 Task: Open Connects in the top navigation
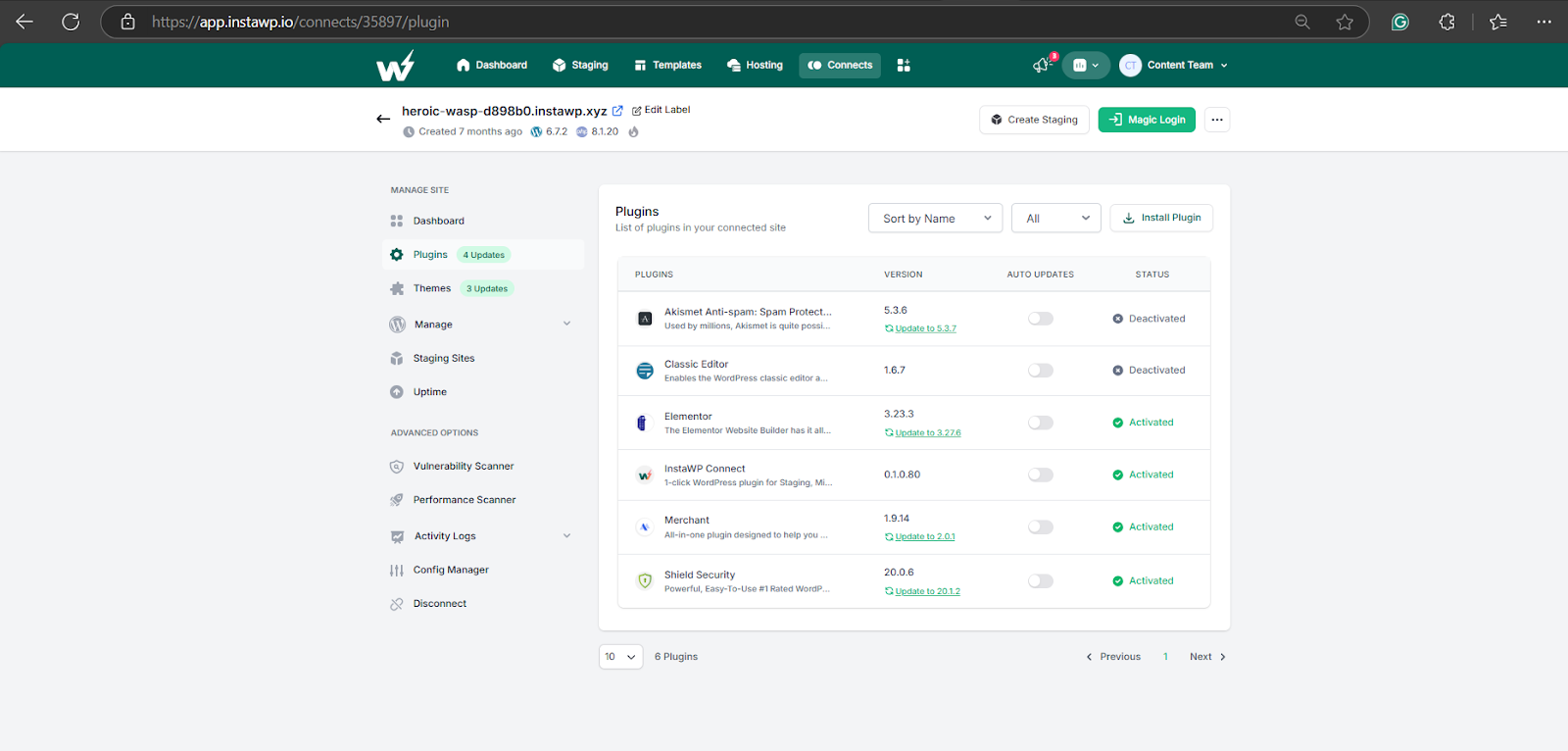pyautogui.click(x=840, y=65)
